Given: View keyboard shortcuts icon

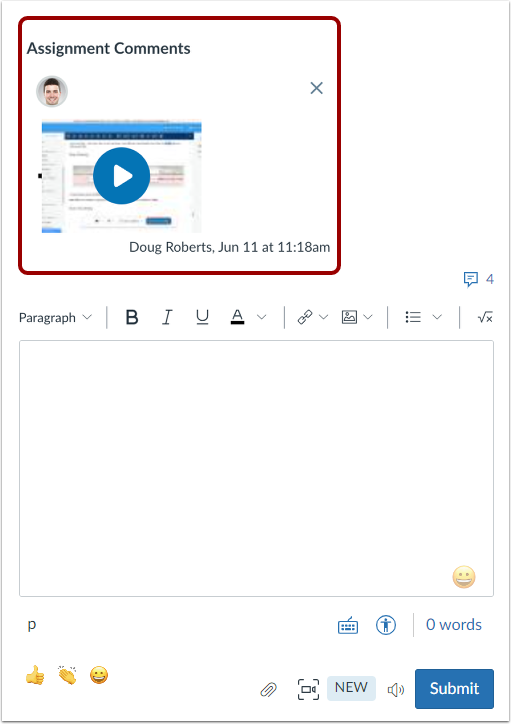Looking at the screenshot, I should point(348,626).
